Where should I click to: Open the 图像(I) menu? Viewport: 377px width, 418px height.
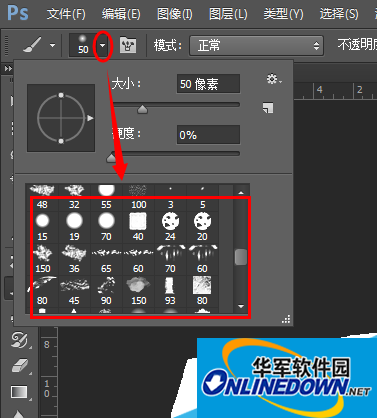pos(175,14)
